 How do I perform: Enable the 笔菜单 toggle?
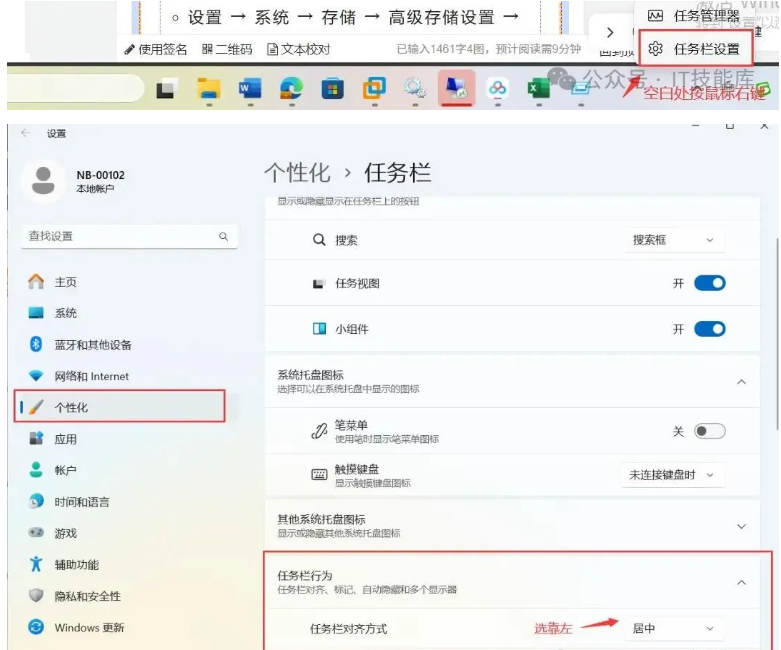tap(710, 431)
